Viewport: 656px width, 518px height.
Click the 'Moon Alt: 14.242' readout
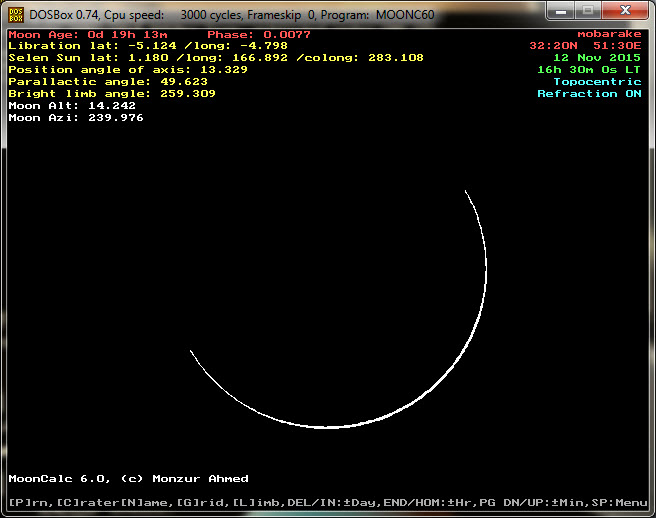pyautogui.click(x=72, y=106)
